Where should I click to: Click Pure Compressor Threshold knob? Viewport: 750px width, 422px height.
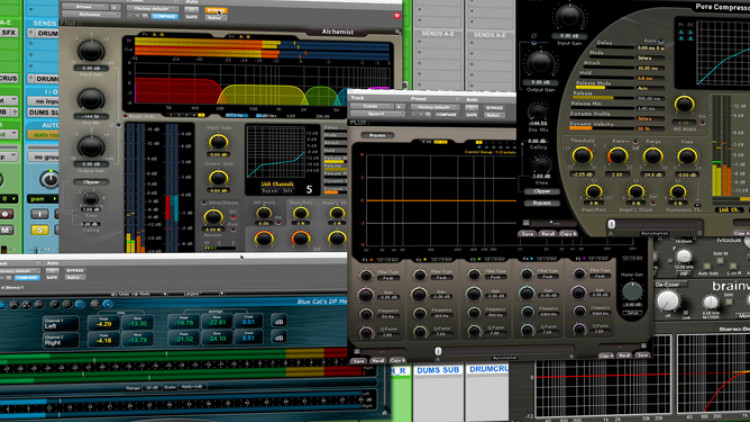[582, 155]
